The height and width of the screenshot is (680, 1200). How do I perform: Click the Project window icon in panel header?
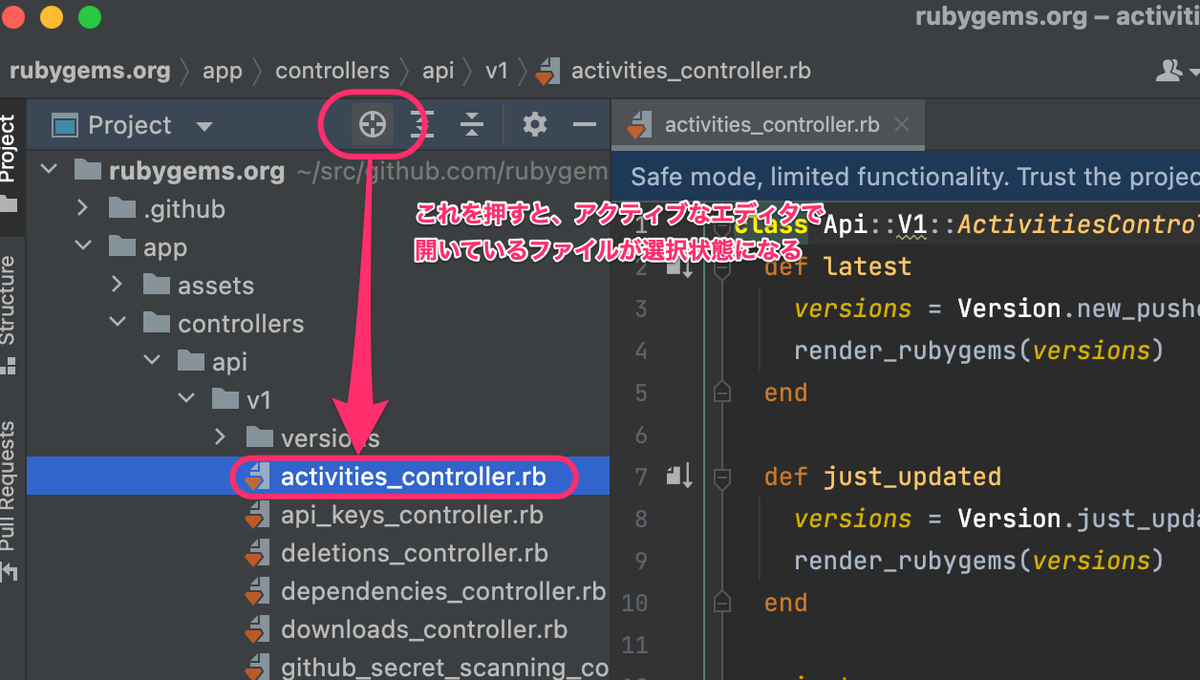pyautogui.click(x=65, y=126)
